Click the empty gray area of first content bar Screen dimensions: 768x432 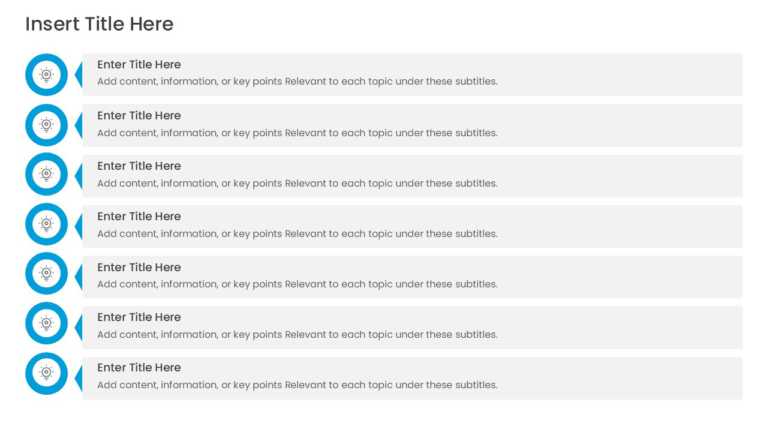(x=620, y=75)
